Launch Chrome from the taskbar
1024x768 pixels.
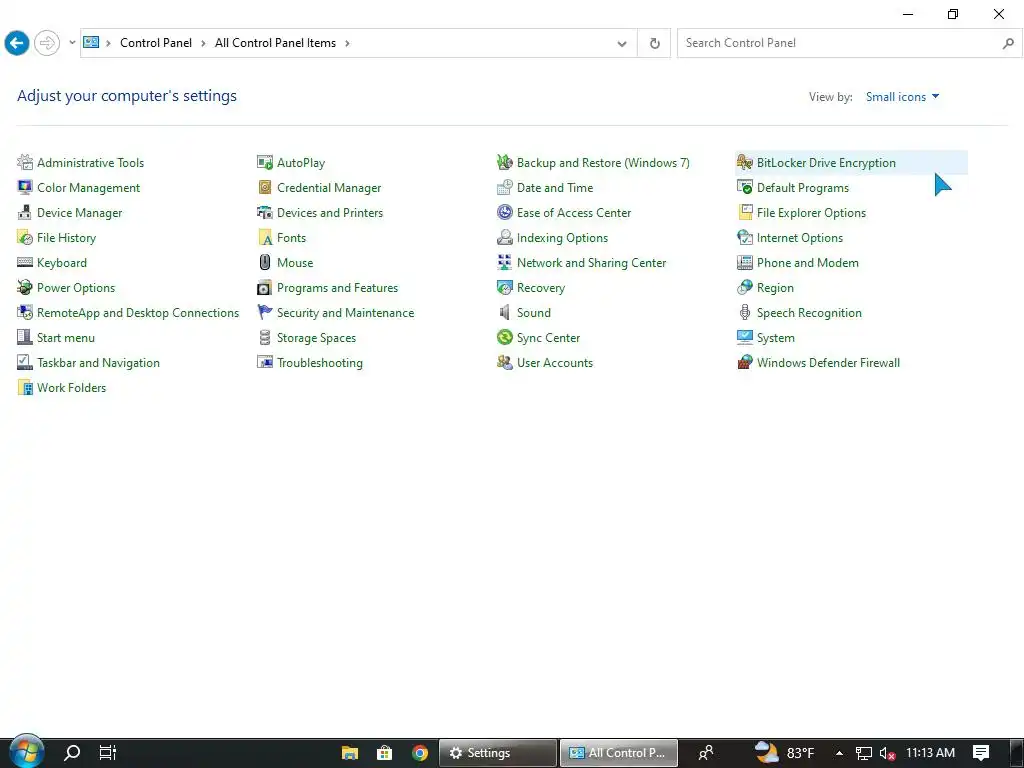420,753
